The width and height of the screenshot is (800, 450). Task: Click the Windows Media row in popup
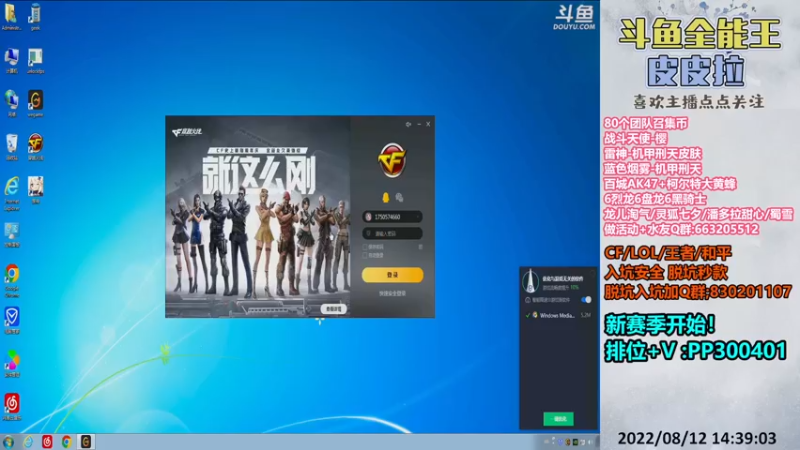(559, 315)
